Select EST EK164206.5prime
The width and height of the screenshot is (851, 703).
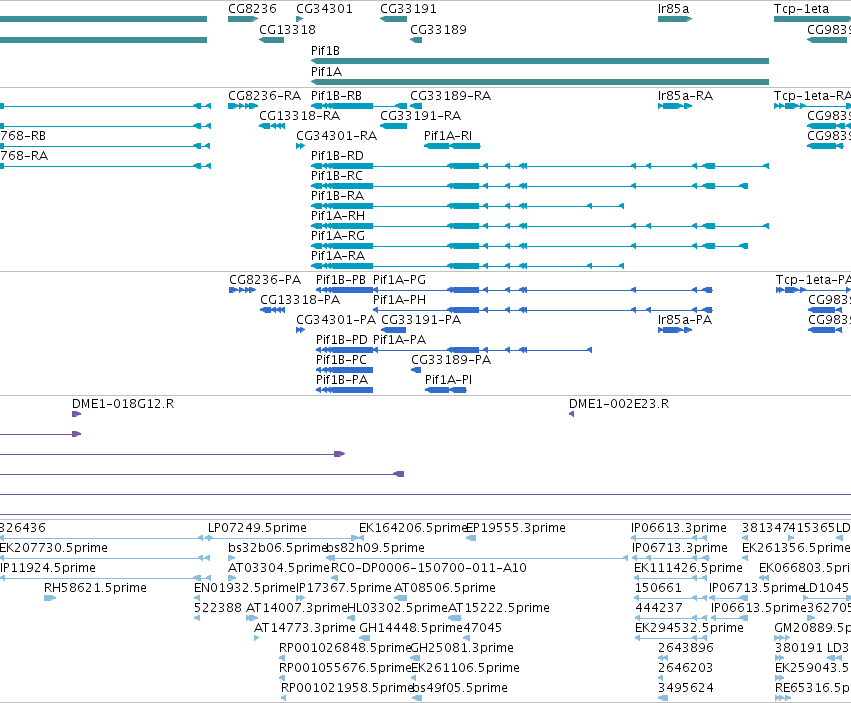click(412, 528)
